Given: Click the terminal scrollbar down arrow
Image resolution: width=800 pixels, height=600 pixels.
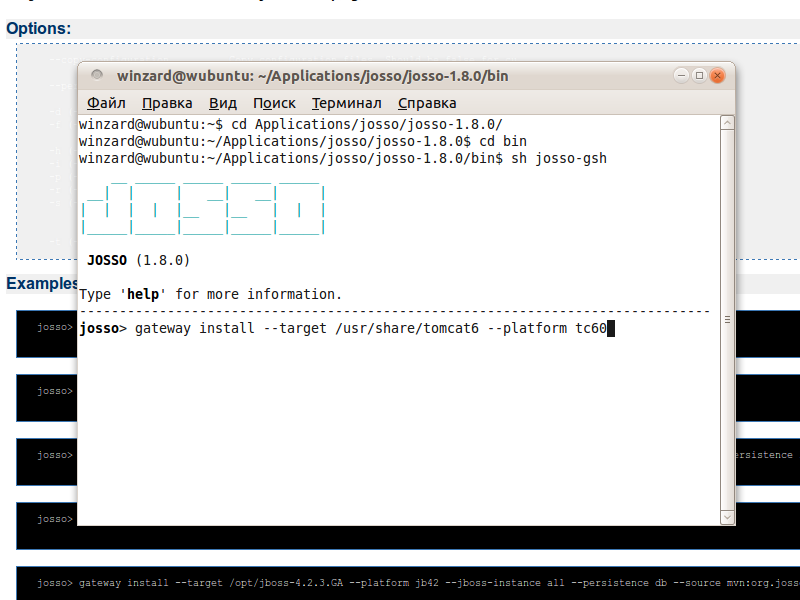Looking at the screenshot, I should click(x=728, y=517).
